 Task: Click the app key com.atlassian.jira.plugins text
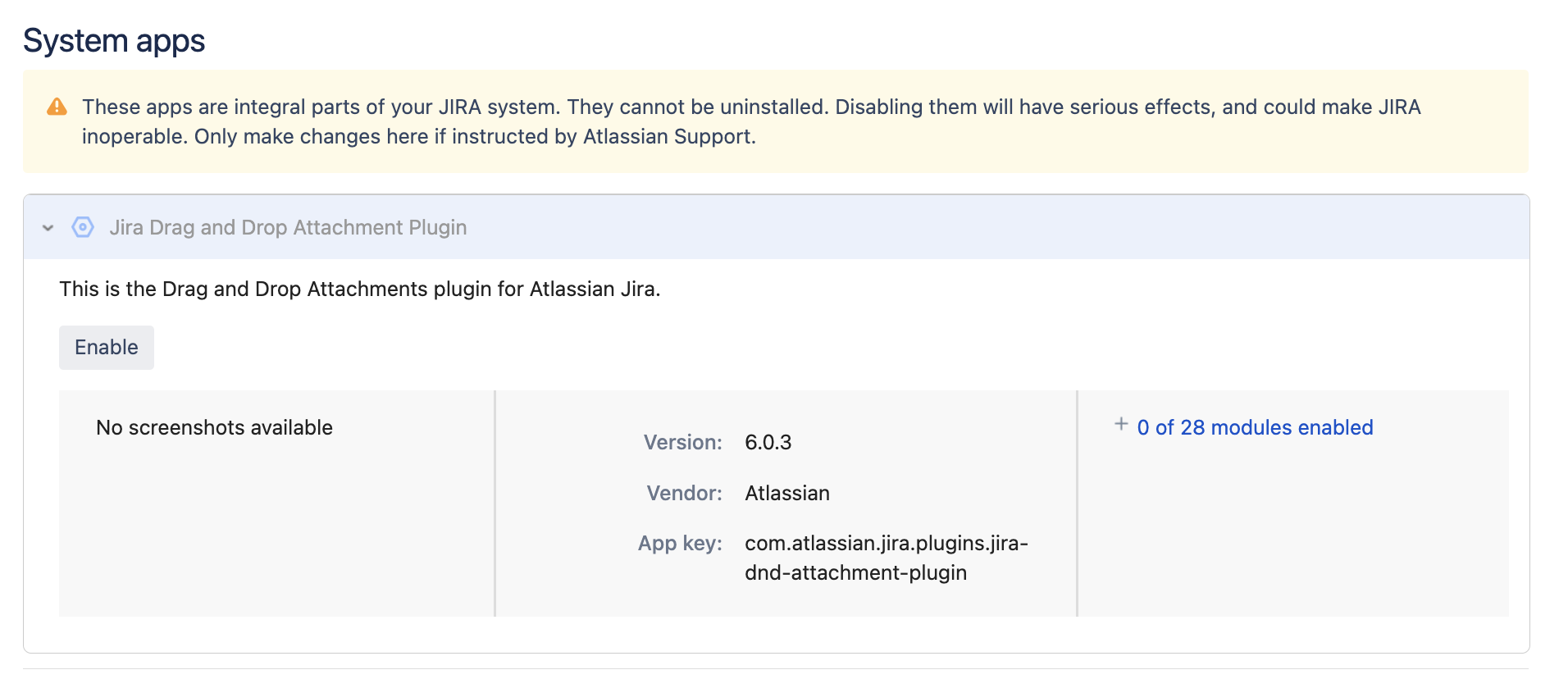point(887,558)
